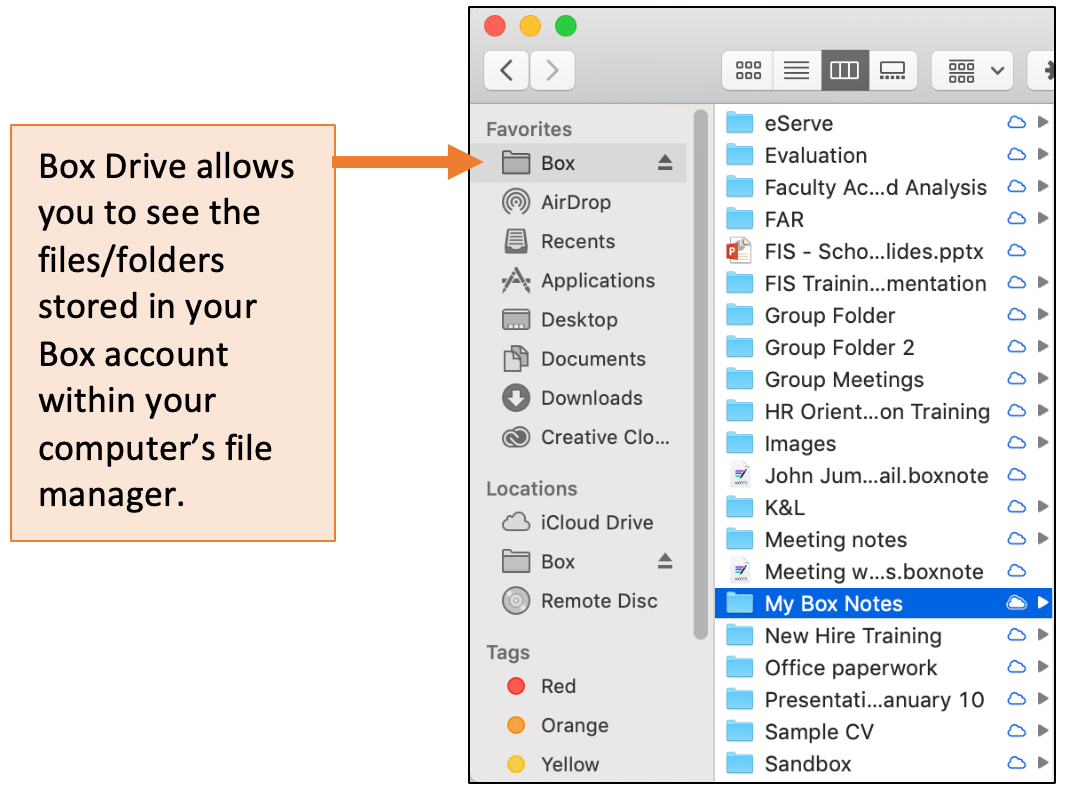Filter by Orange tag
1066x796 pixels.
click(x=580, y=725)
